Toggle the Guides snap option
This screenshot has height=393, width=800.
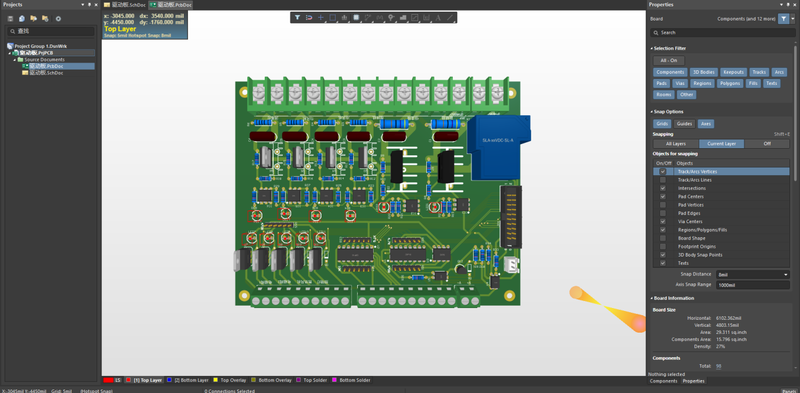(684, 124)
